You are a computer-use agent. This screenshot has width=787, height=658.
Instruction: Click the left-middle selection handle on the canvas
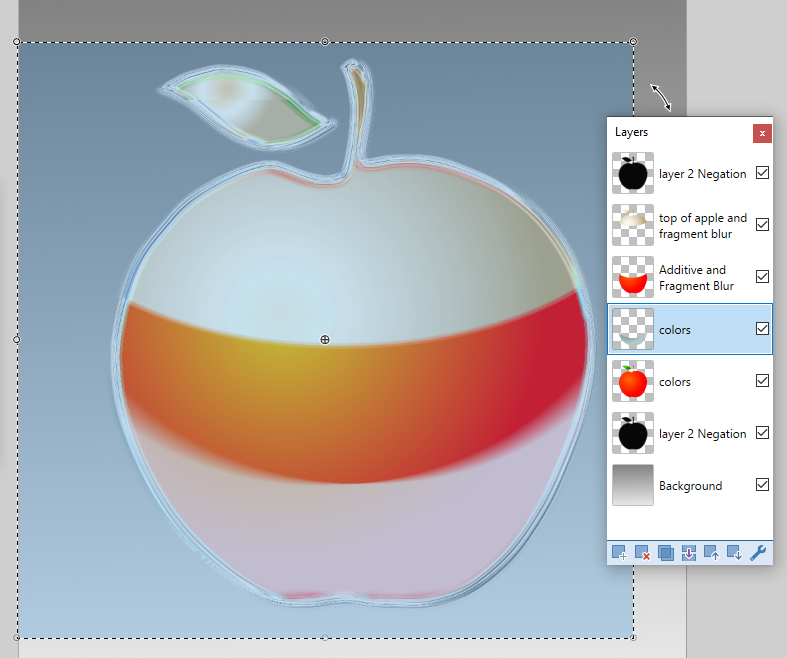click(x=17, y=340)
